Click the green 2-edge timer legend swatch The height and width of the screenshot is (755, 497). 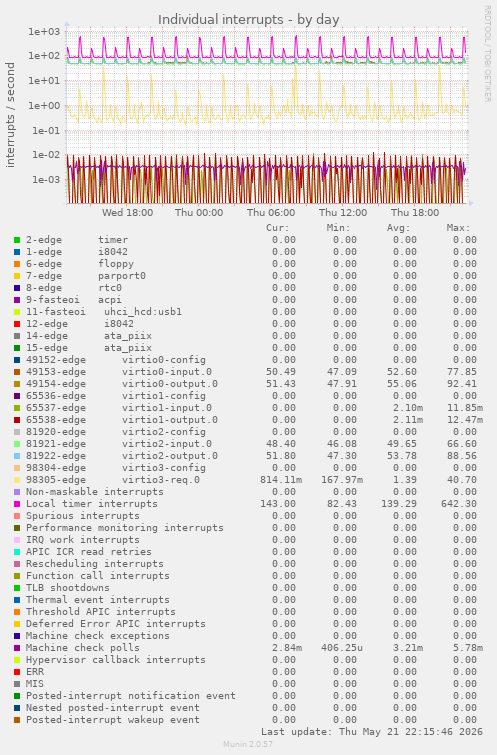[x=17, y=240]
